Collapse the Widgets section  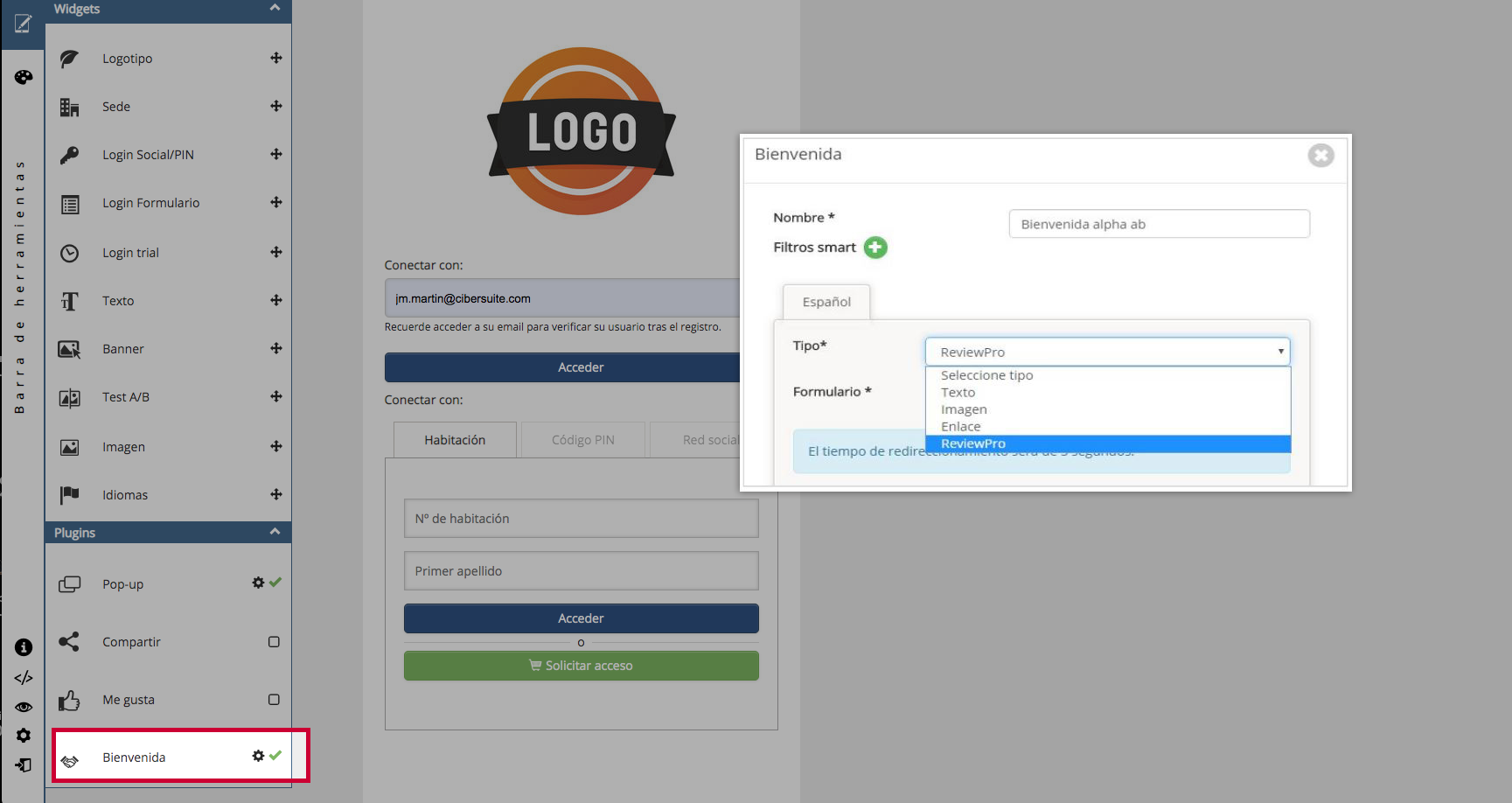(275, 8)
